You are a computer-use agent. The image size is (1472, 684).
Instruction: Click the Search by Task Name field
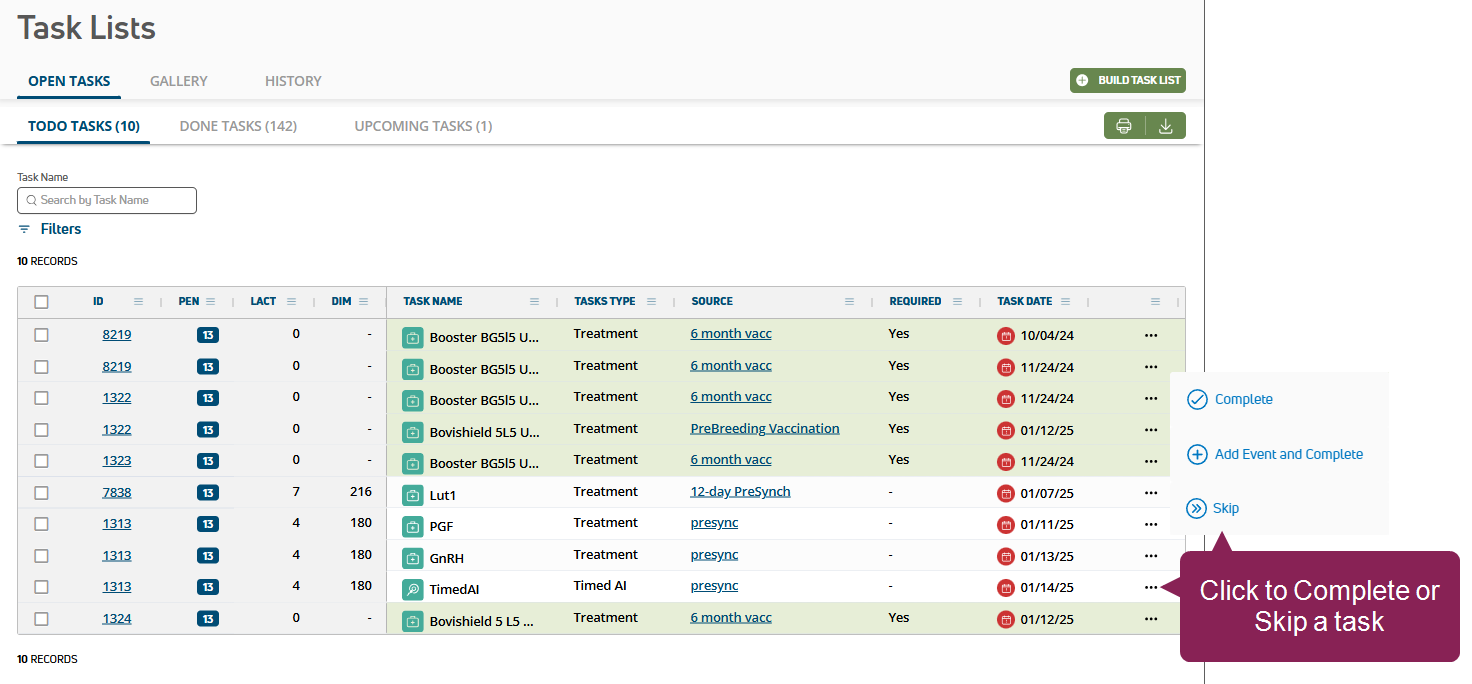click(107, 200)
